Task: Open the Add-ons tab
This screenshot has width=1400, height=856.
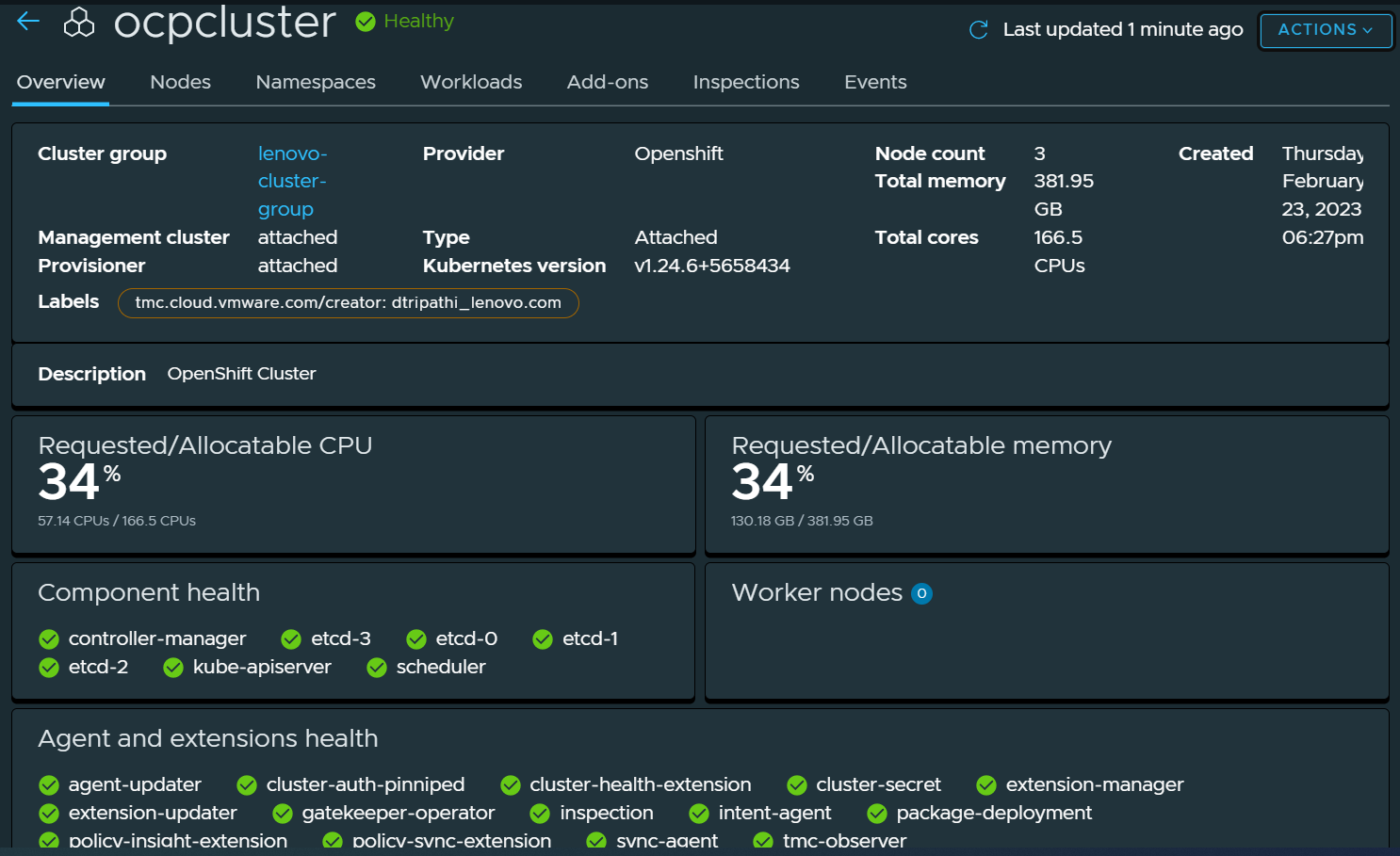Action: (x=608, y=82)
